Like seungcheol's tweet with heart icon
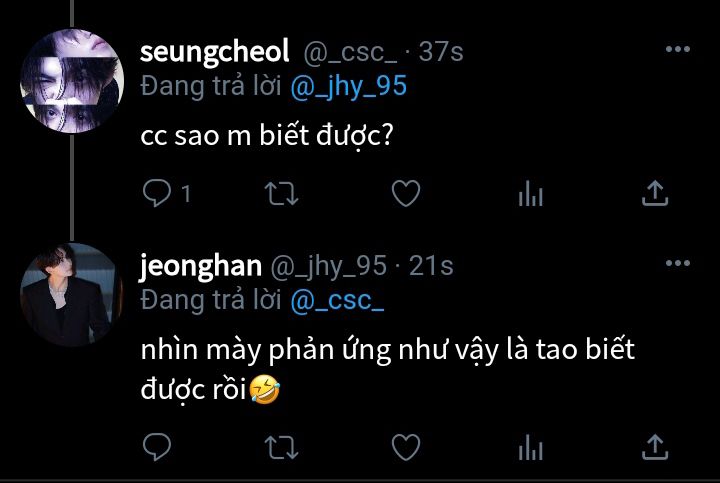Viewport: 720px width, 483px height. (x=406, y=193)
